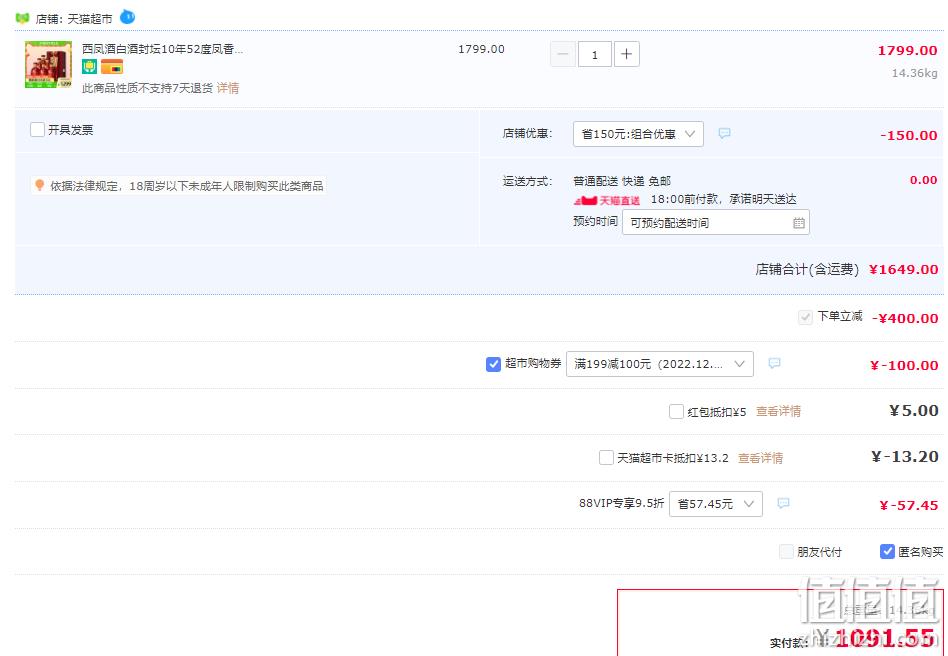Image resolution: width=948 pixels, height=656 pixels.
Task: Open product title 西凤酒白酒封坛10年52度凤香
Action: pos(163,49)
